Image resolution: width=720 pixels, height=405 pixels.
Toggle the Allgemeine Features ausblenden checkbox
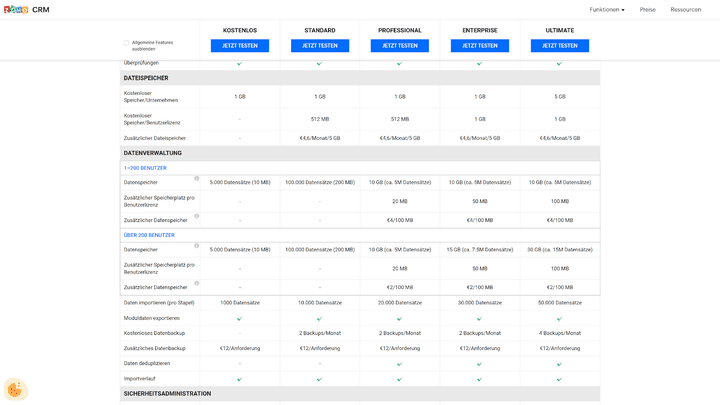coord(126,43)
